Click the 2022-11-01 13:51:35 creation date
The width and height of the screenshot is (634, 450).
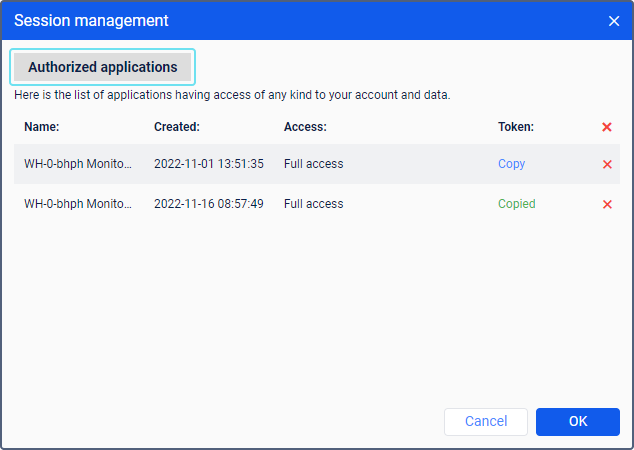[209, 164]
